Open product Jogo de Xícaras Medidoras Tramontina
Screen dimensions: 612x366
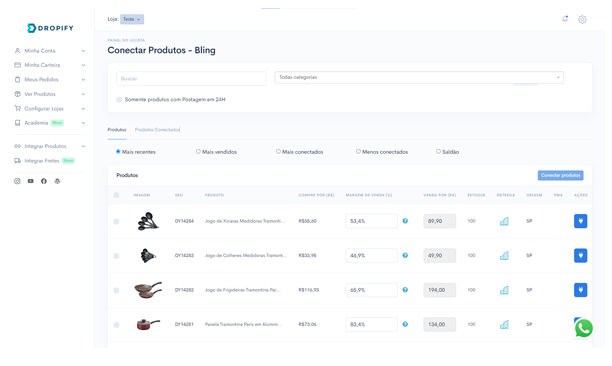[x=245, y=221]
